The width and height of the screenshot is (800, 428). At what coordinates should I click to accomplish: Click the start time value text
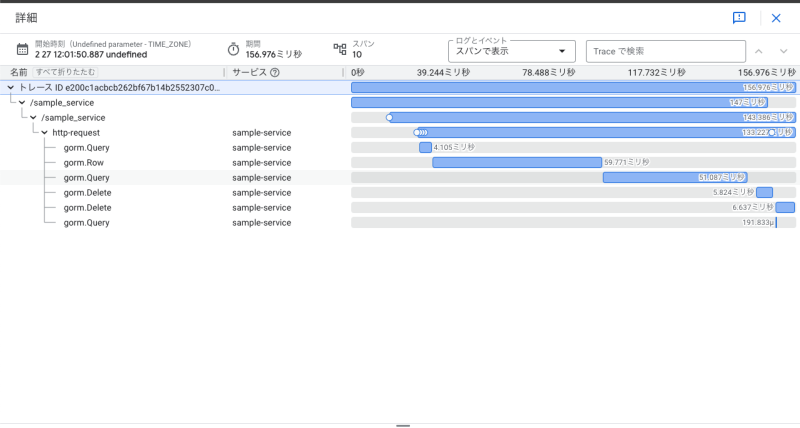pos(91,55)
